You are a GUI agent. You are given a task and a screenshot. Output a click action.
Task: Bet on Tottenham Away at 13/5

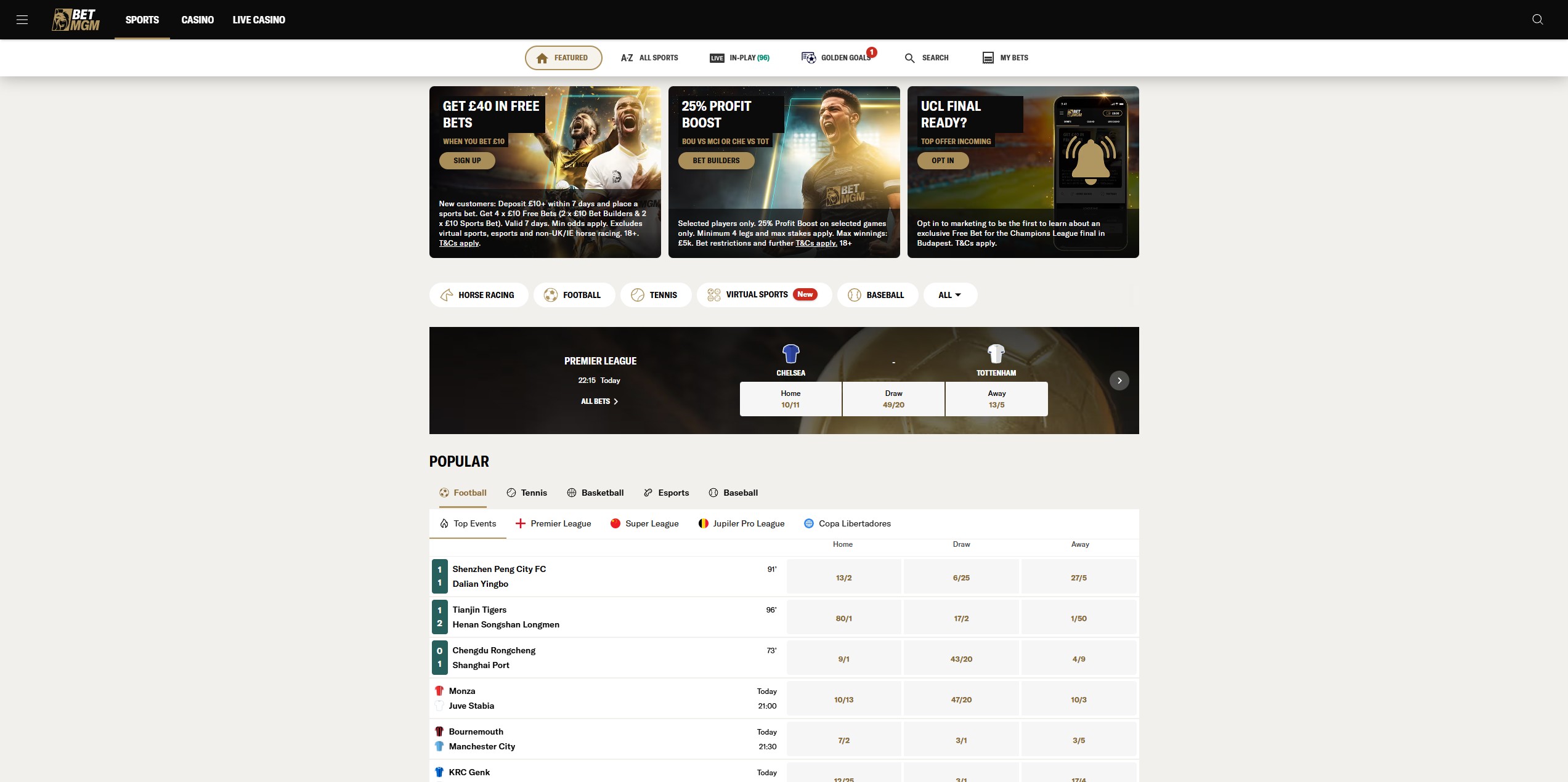tap(996, 399)
